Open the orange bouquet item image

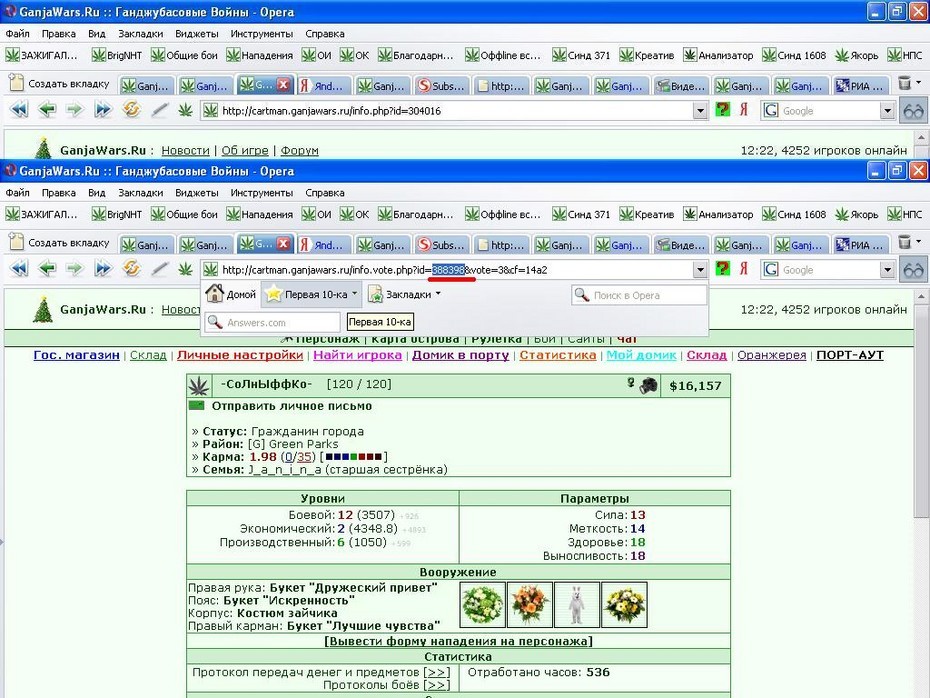pos(530,604)
